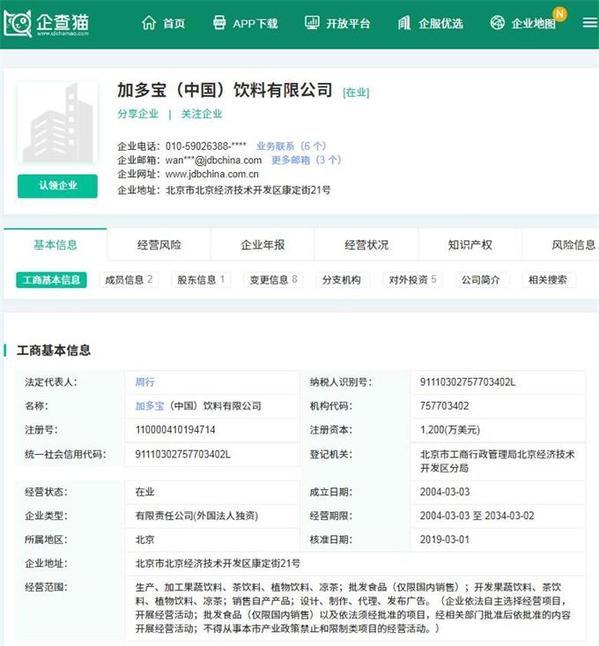This screenshot has width=599, height=646.
Task: Open legal representative 周行 link
Action: point(145,382)
